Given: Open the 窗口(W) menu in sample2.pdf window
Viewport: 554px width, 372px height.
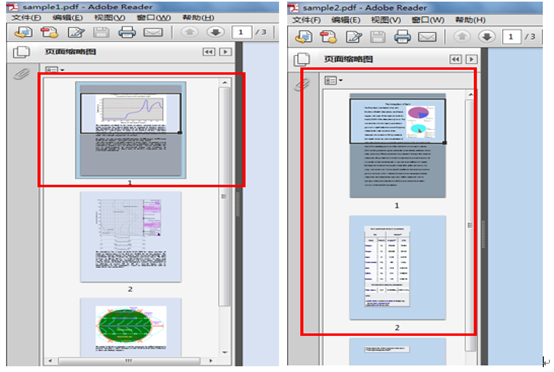Looking at the screenshot, I should [428, 20].
